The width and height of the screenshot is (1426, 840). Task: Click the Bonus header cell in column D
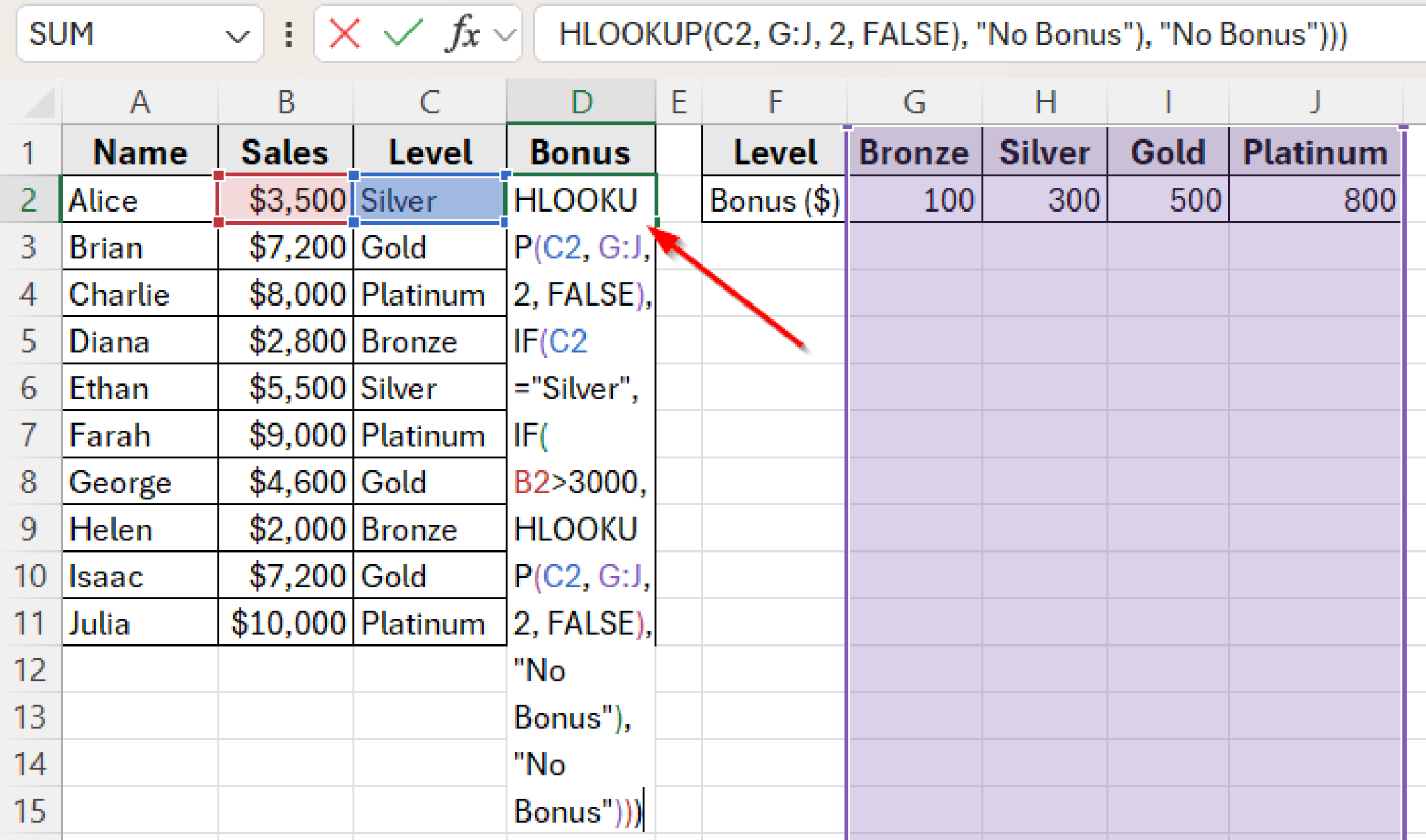[580, 151]
